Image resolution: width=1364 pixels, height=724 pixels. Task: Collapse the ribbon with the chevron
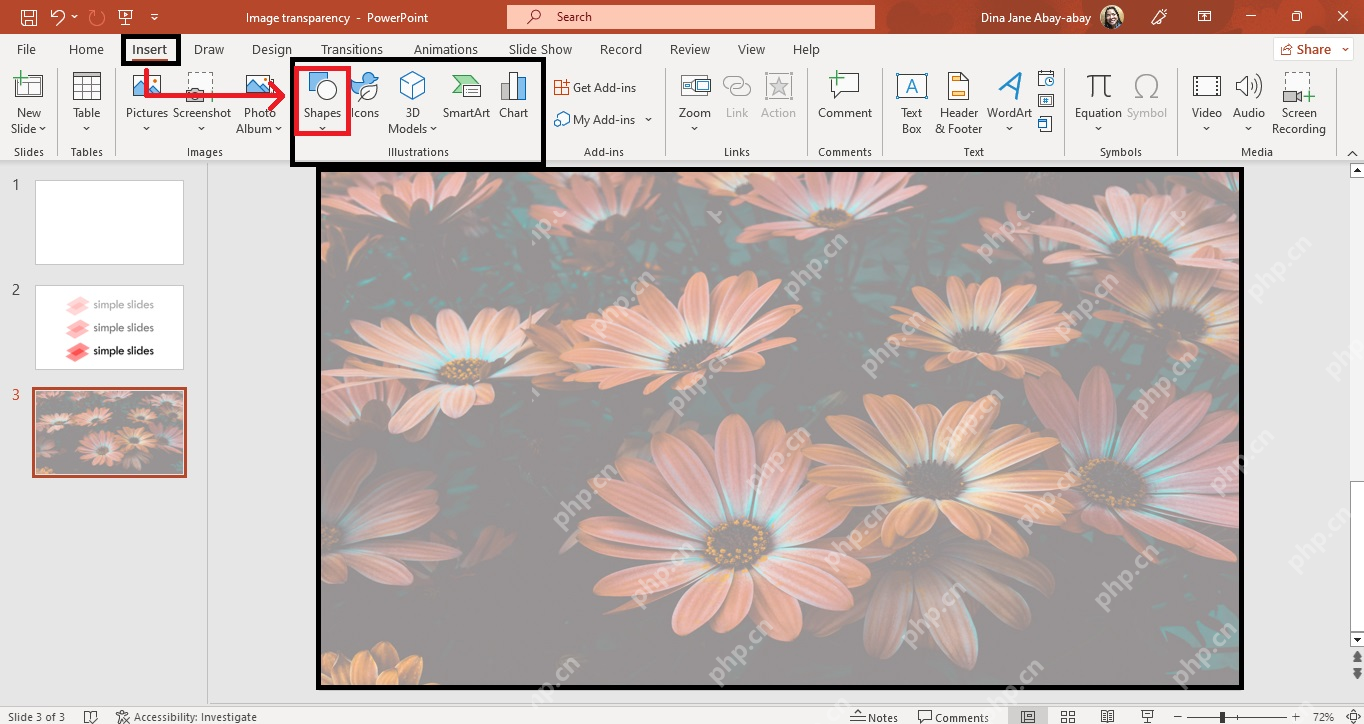1353,152
